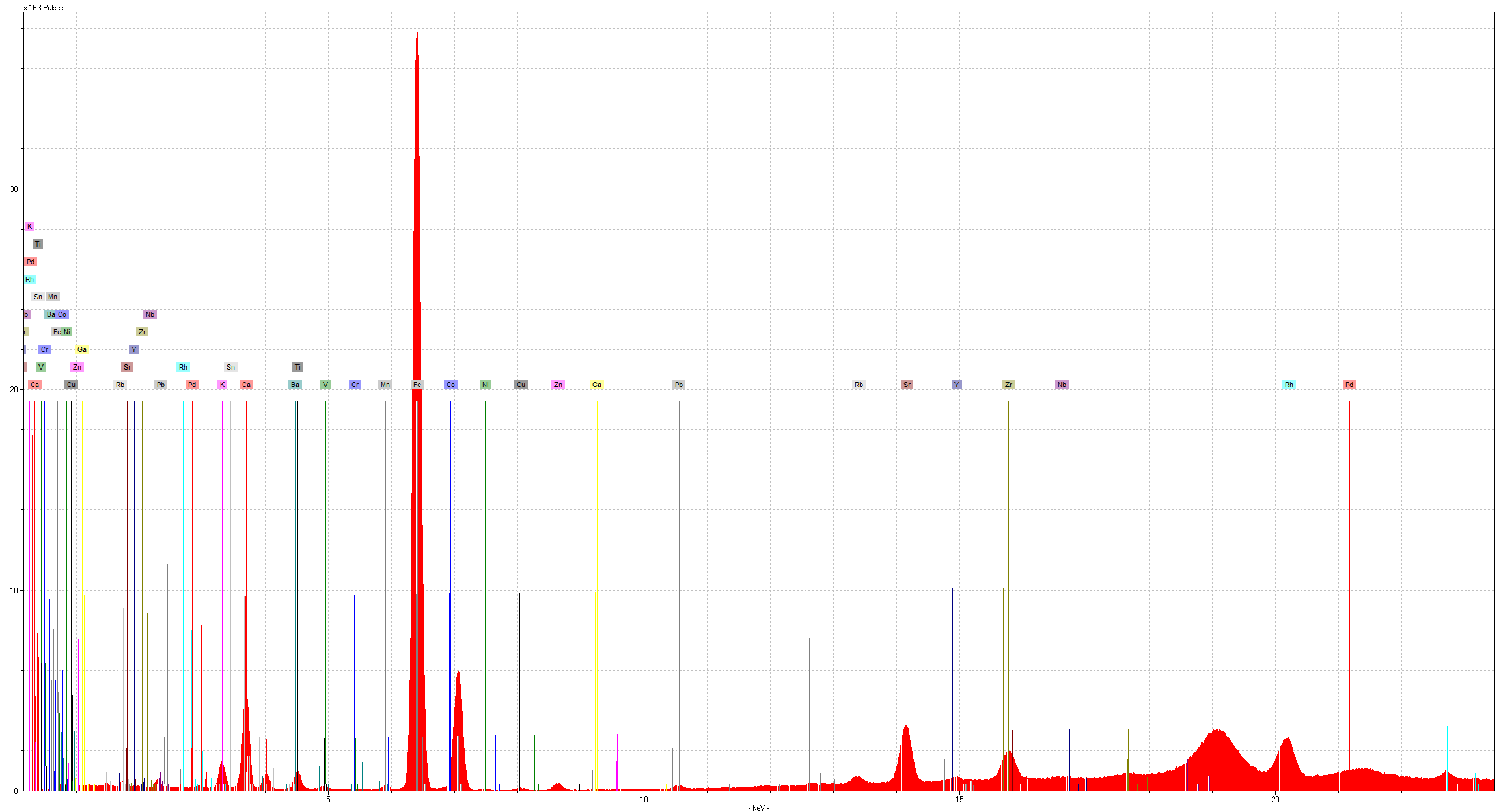
Task: Click the Ti label above Ba near 4.5 keV
Action: coord(297,367)
